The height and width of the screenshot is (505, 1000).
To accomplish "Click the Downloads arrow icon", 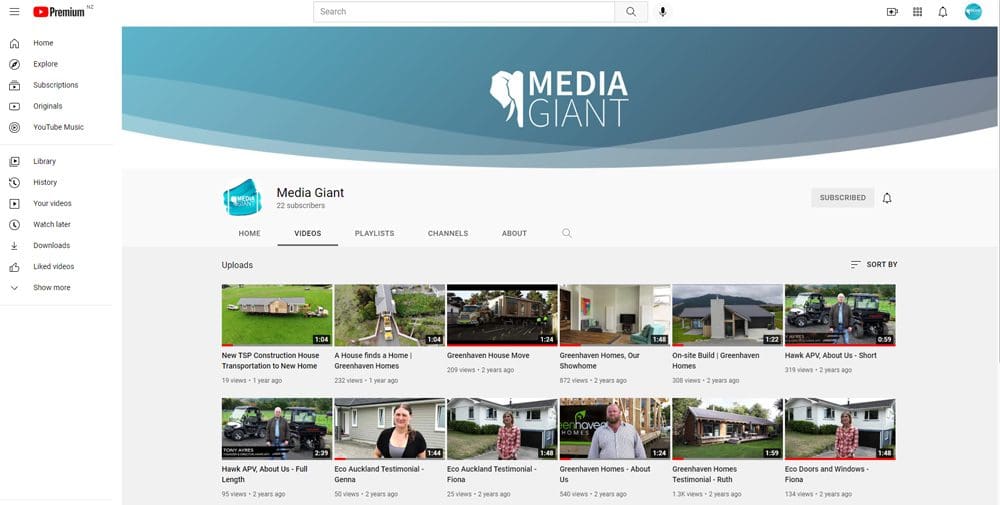I will [14, 245].
